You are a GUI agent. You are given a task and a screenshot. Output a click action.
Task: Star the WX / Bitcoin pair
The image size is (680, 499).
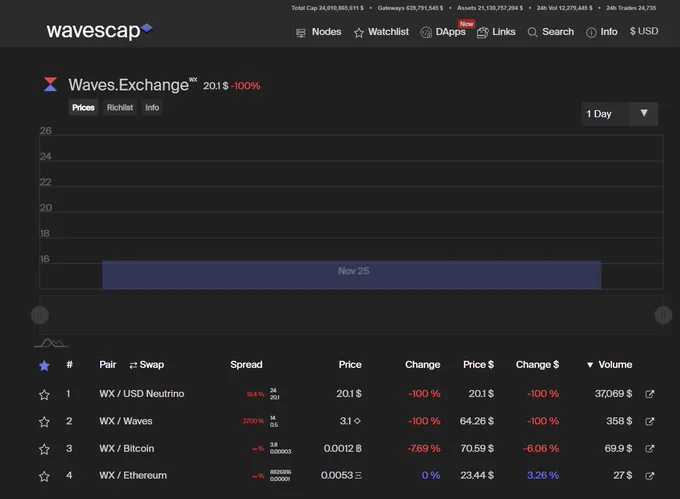(44, 449)
